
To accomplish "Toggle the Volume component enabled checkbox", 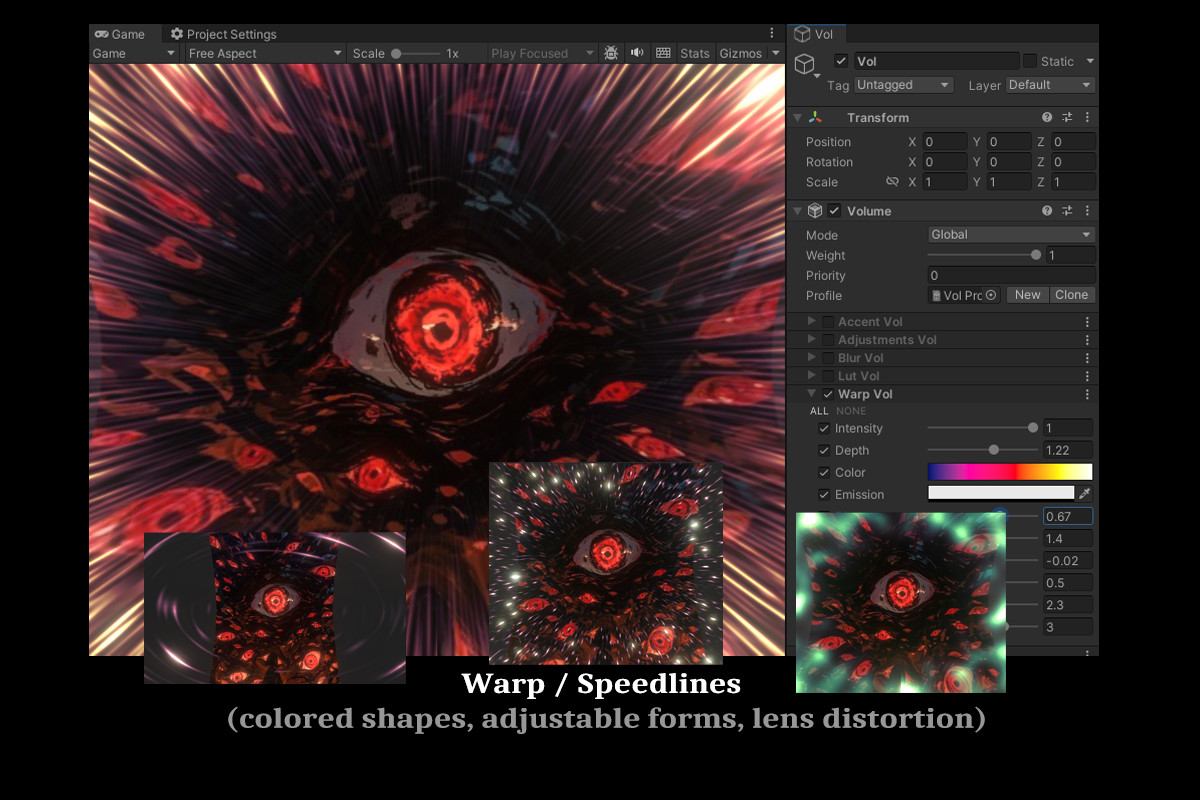I will [x=835, y=211].
